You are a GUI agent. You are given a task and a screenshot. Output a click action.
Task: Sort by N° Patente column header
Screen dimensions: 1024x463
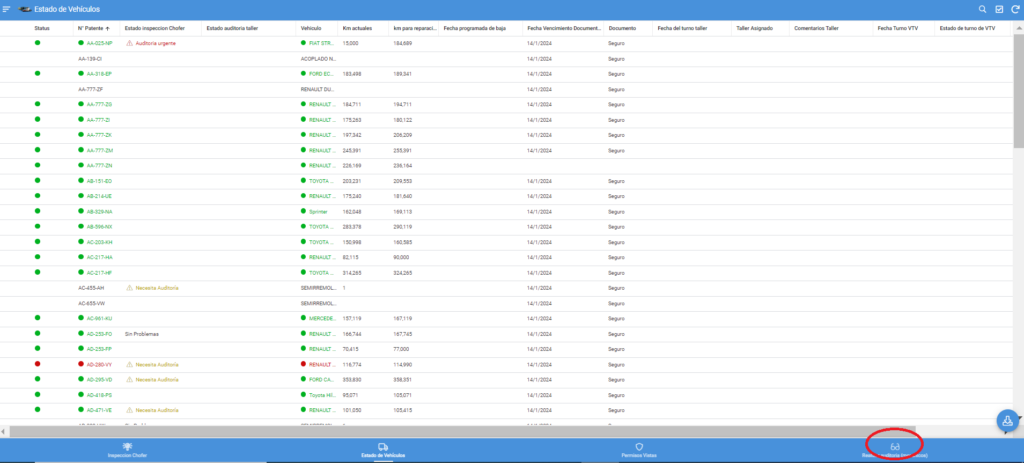pos(94,29)
